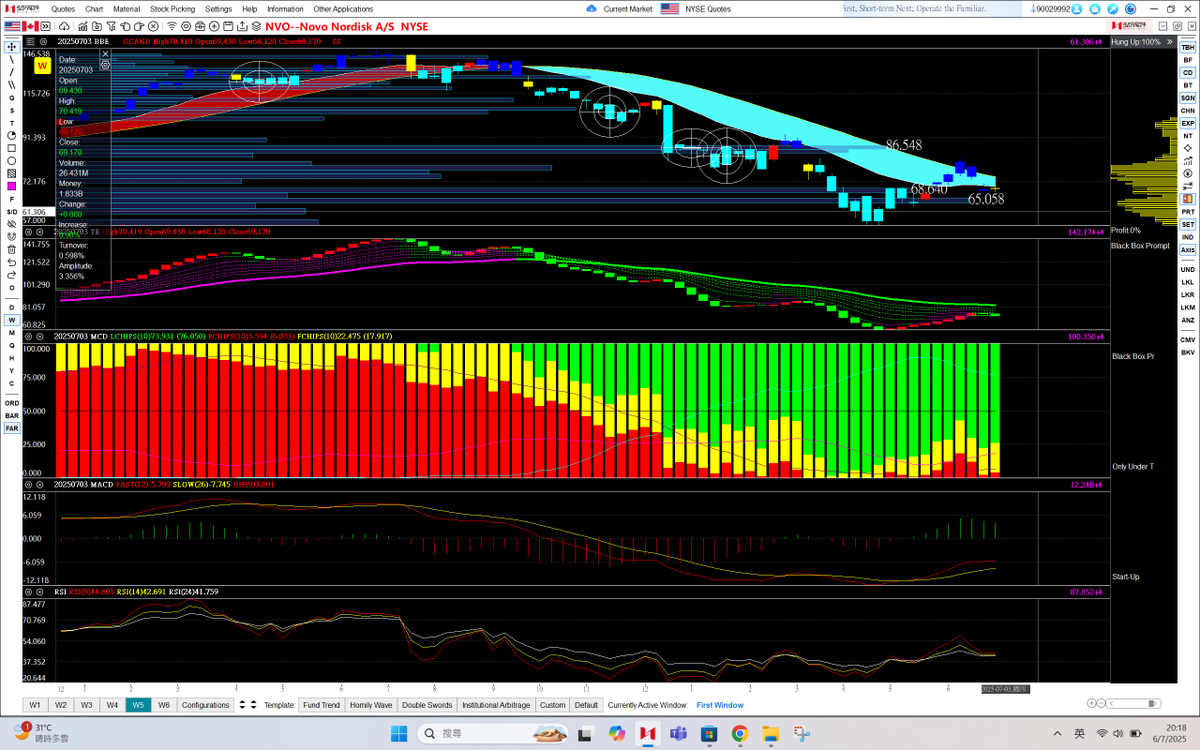
Task: Open the Other Applications menu
Action: [x=343, y=9]
